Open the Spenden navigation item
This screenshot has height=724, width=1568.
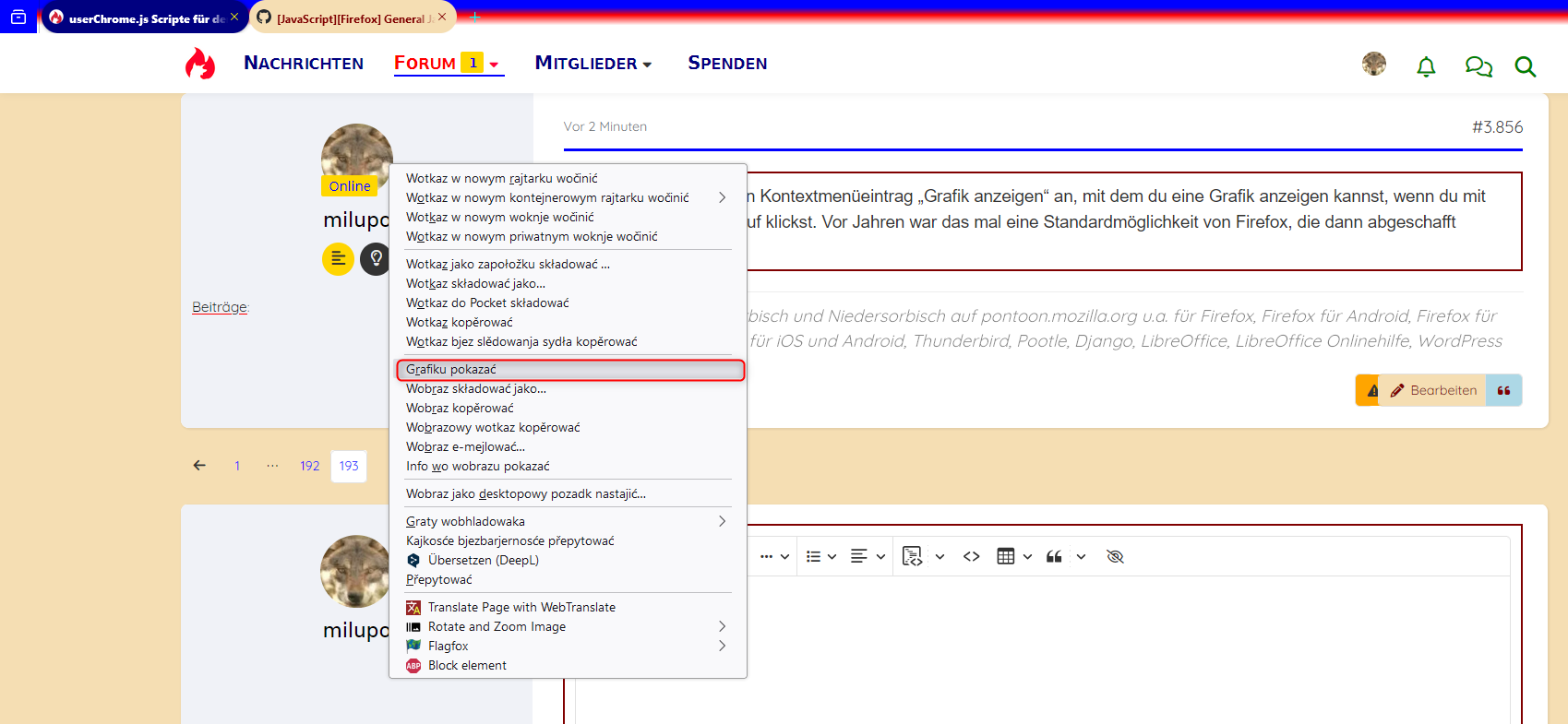coord(727,63)
